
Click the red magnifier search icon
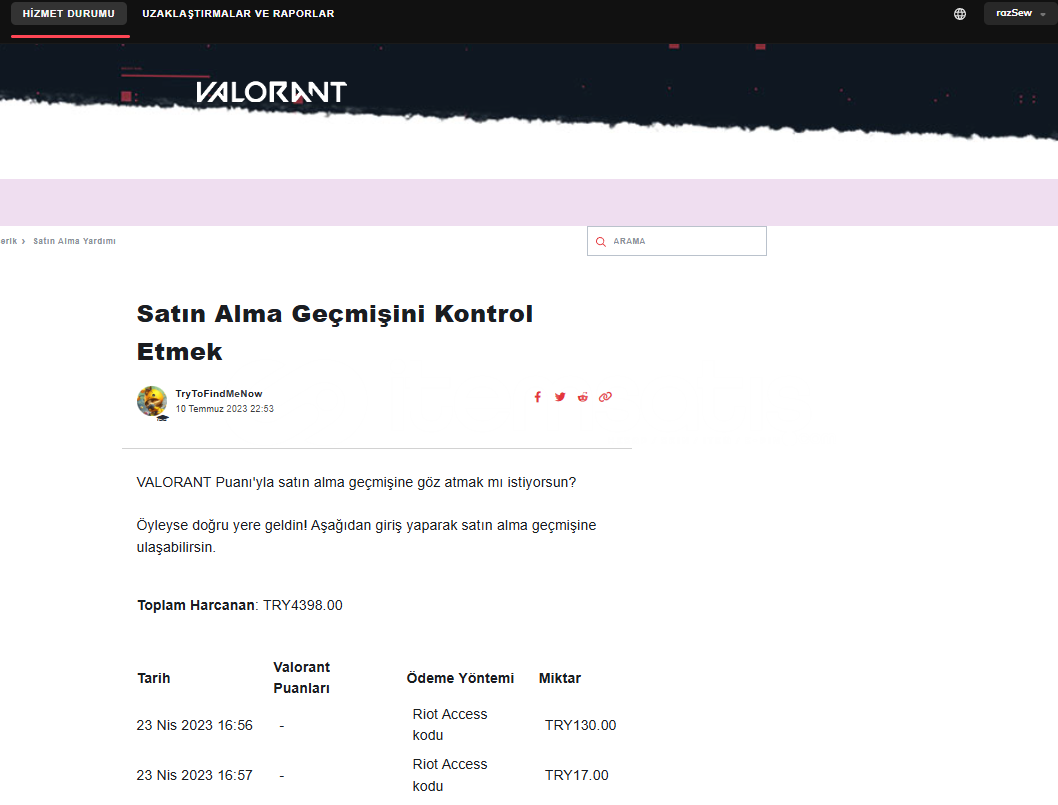coord(601,241)
